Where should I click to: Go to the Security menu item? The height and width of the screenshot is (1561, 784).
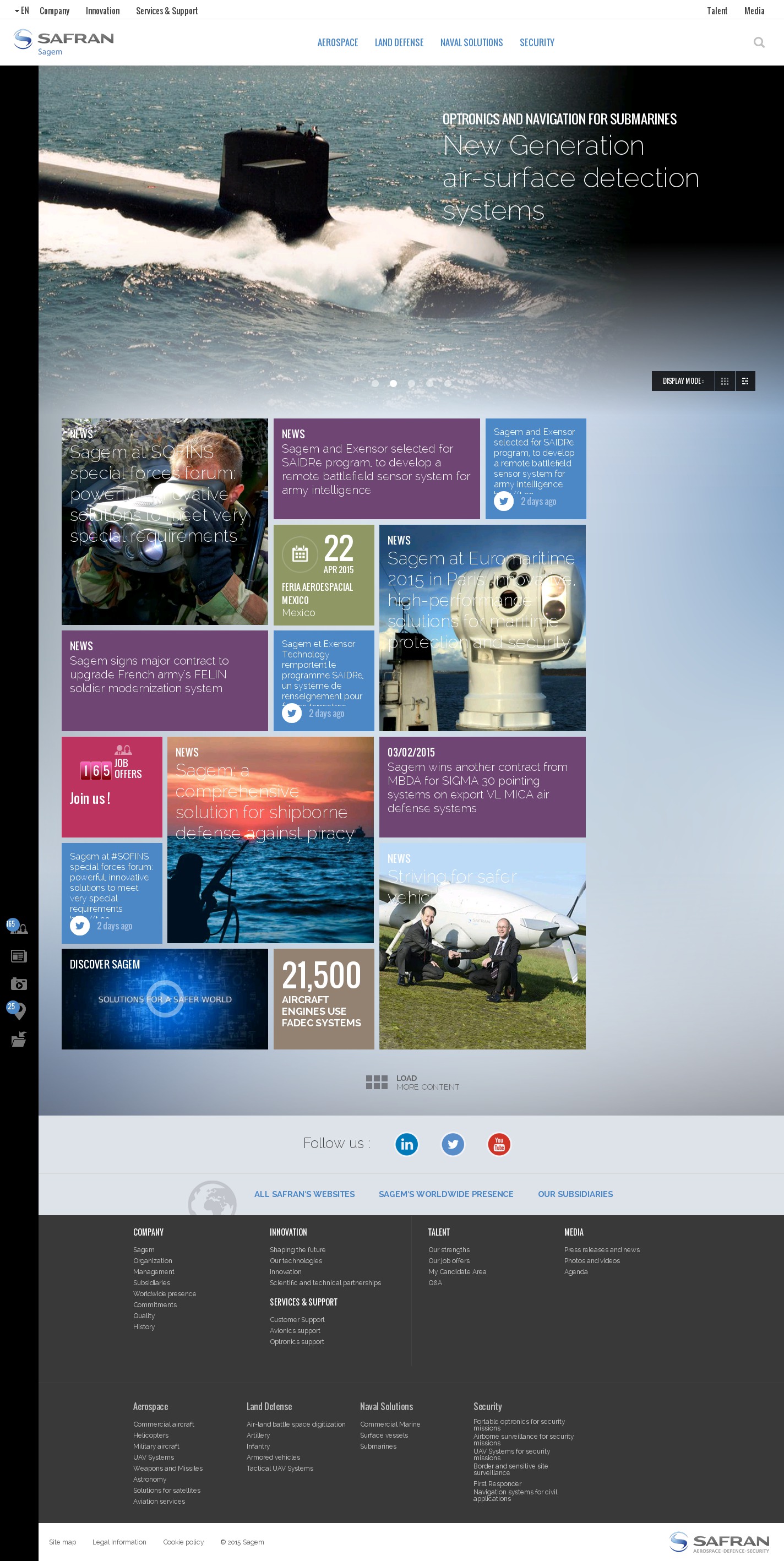tap(537, 42)
